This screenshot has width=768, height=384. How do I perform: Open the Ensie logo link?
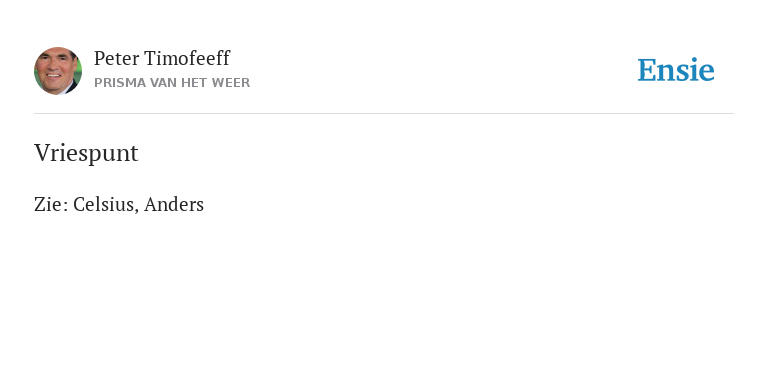[676, 70]
